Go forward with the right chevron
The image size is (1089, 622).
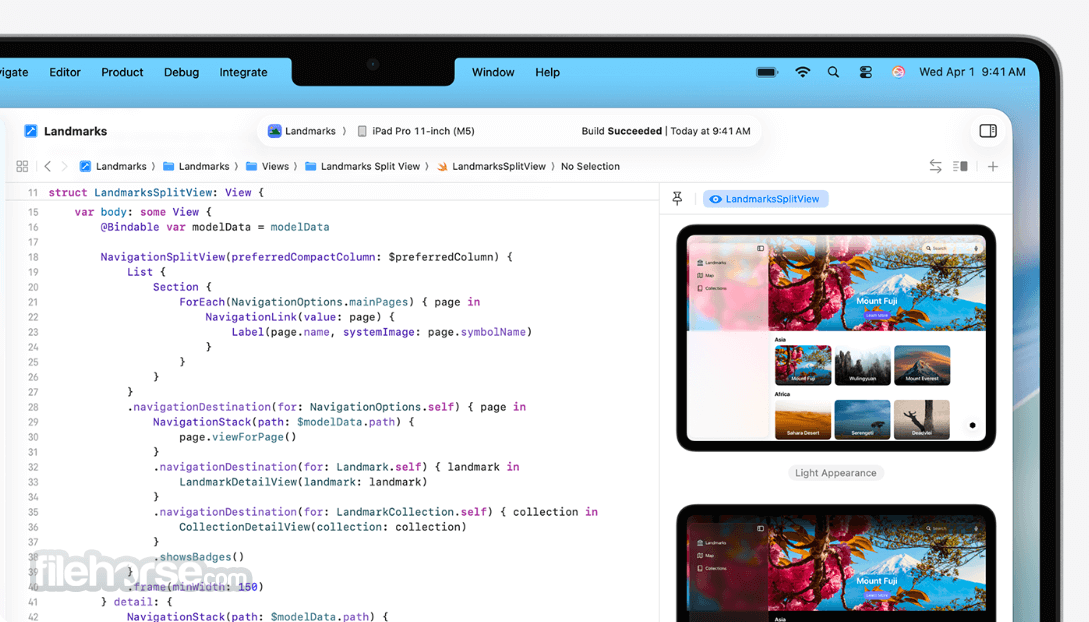click(65, 166)
